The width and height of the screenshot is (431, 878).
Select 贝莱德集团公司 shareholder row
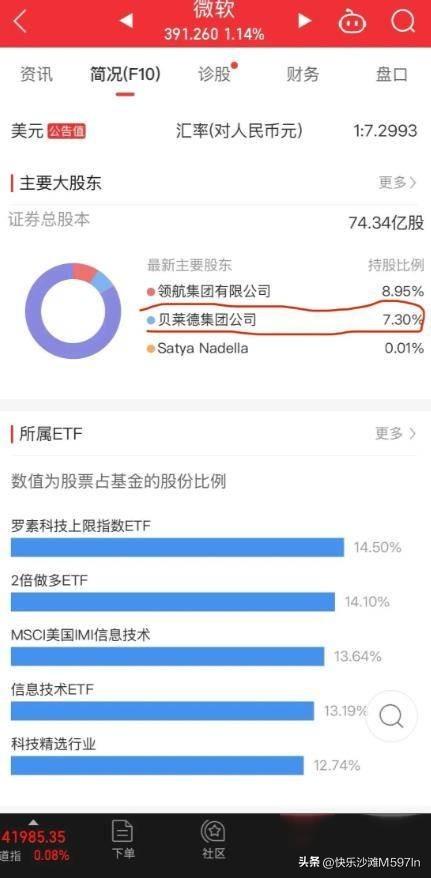tap(285, 320)
